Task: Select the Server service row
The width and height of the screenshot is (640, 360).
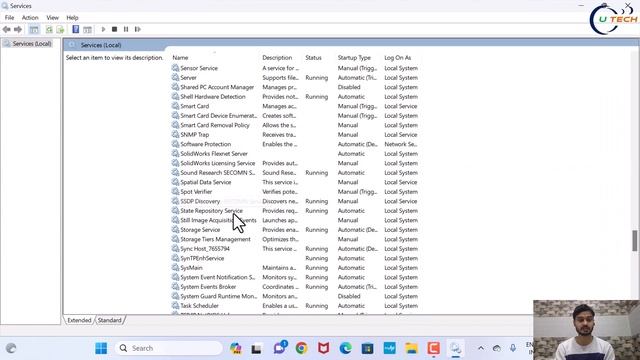Action: click(295, 78)
